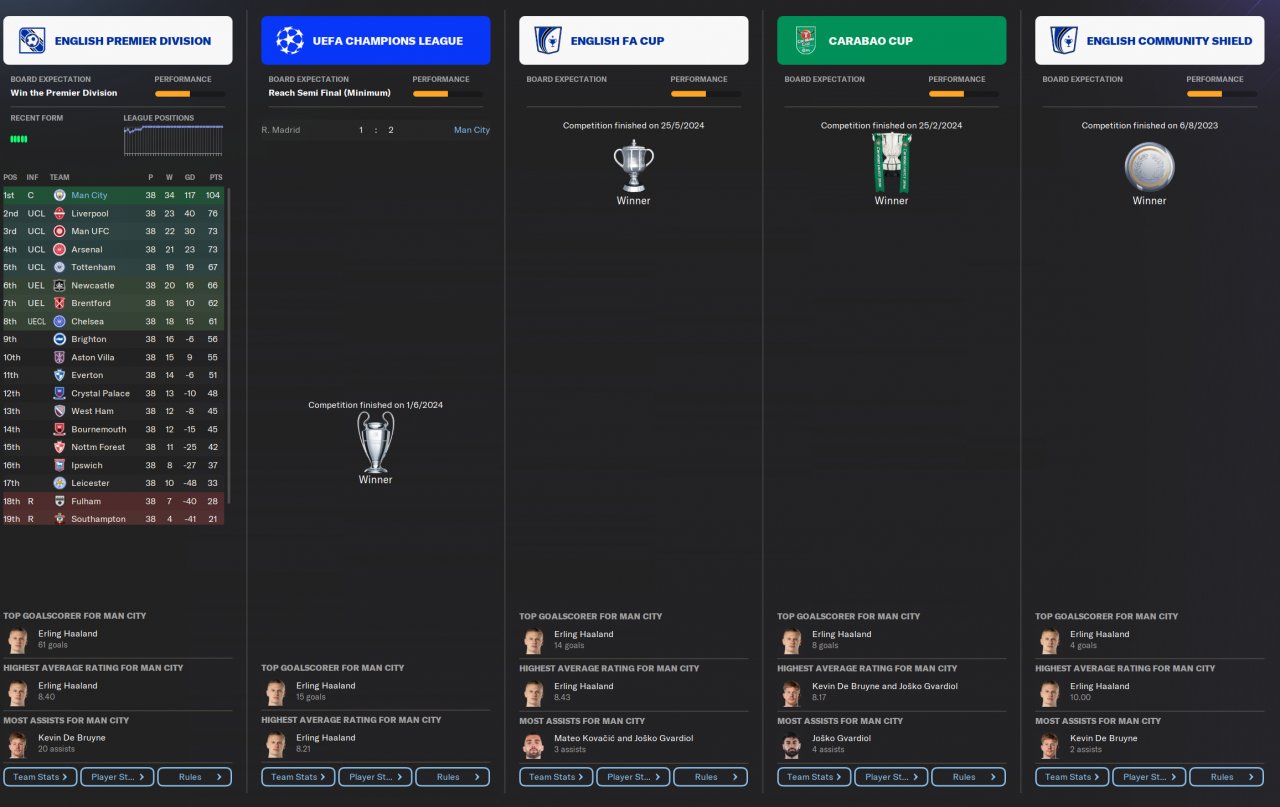Screen dimensions: 1280x807
Task: Click the Premier Division performance bar
Action: point(189,94)
